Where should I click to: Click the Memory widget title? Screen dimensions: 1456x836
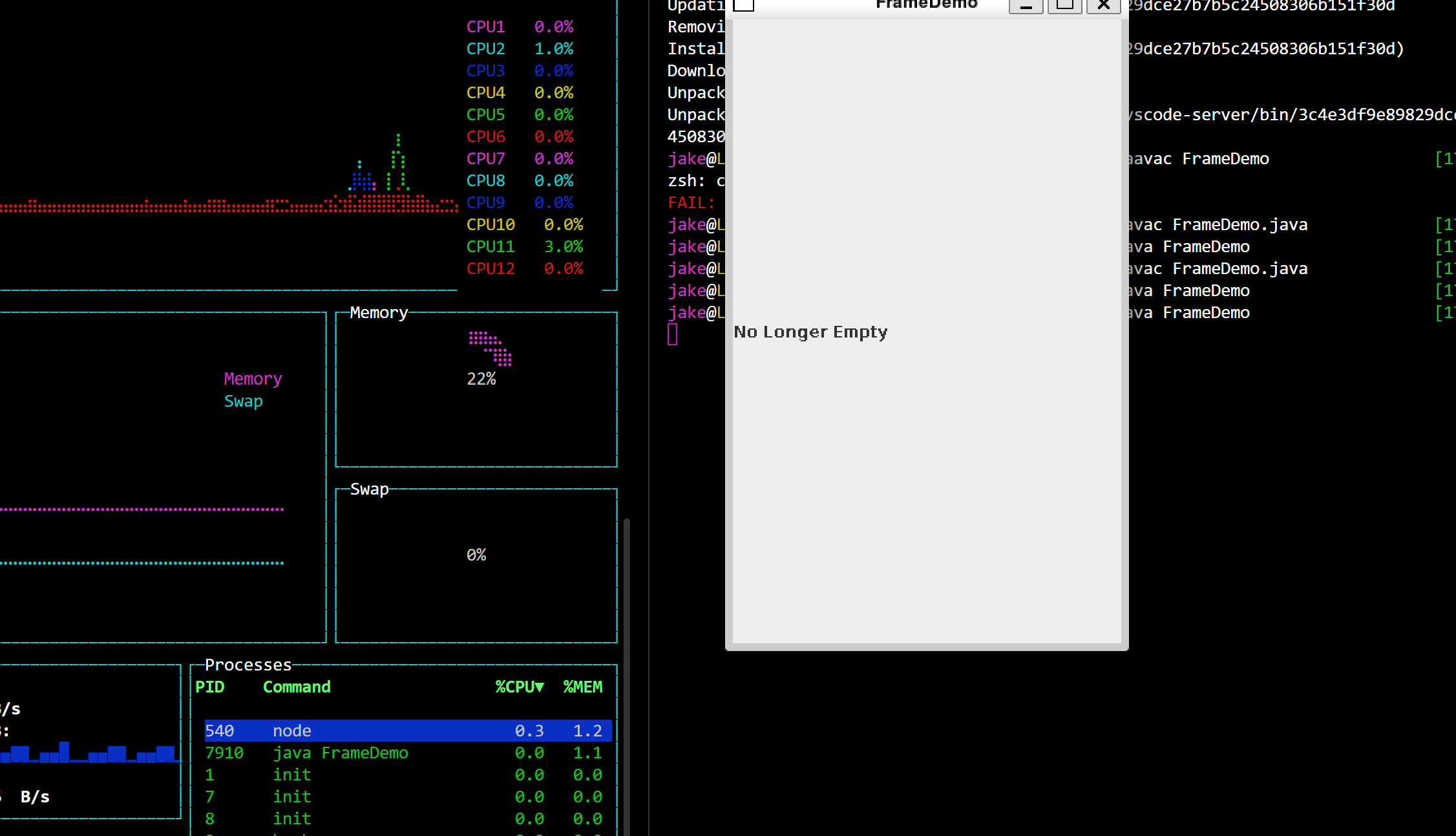[x=379, y=313]
